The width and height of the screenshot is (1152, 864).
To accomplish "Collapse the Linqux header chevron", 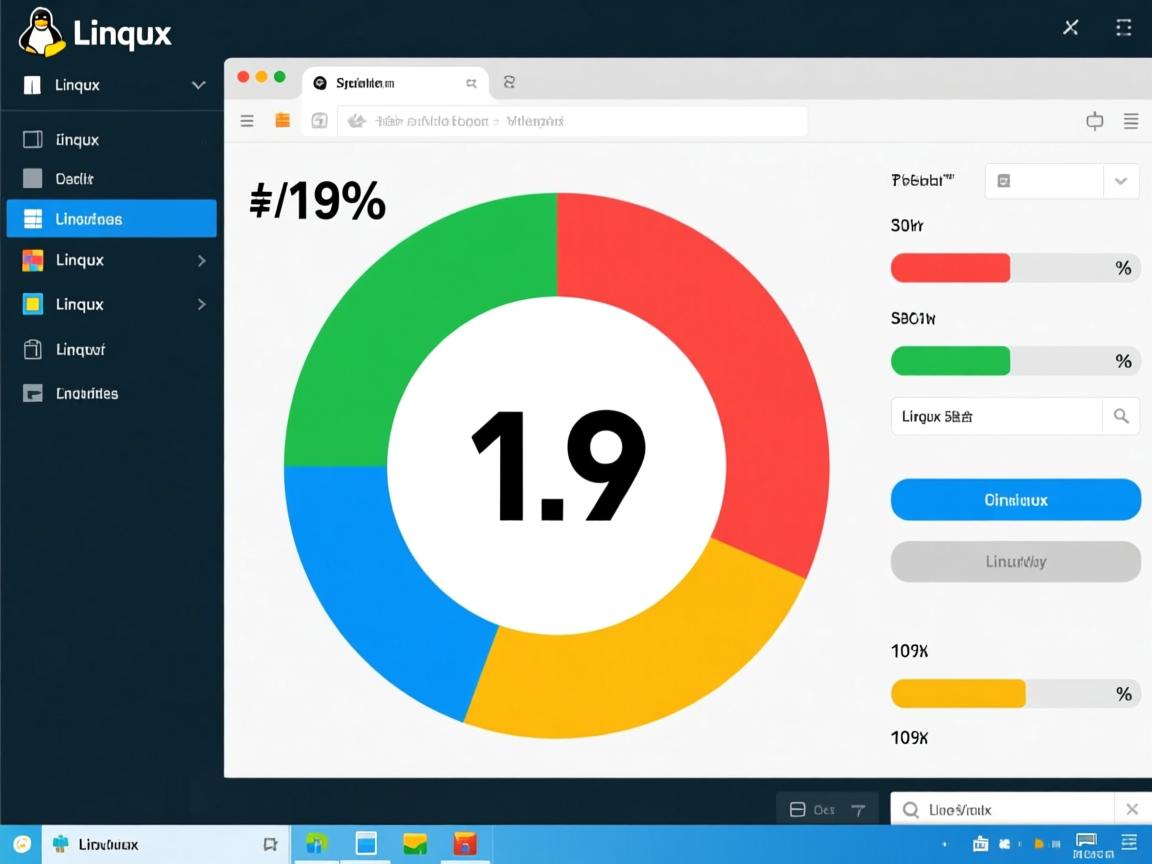I will [x=197, y=85].
